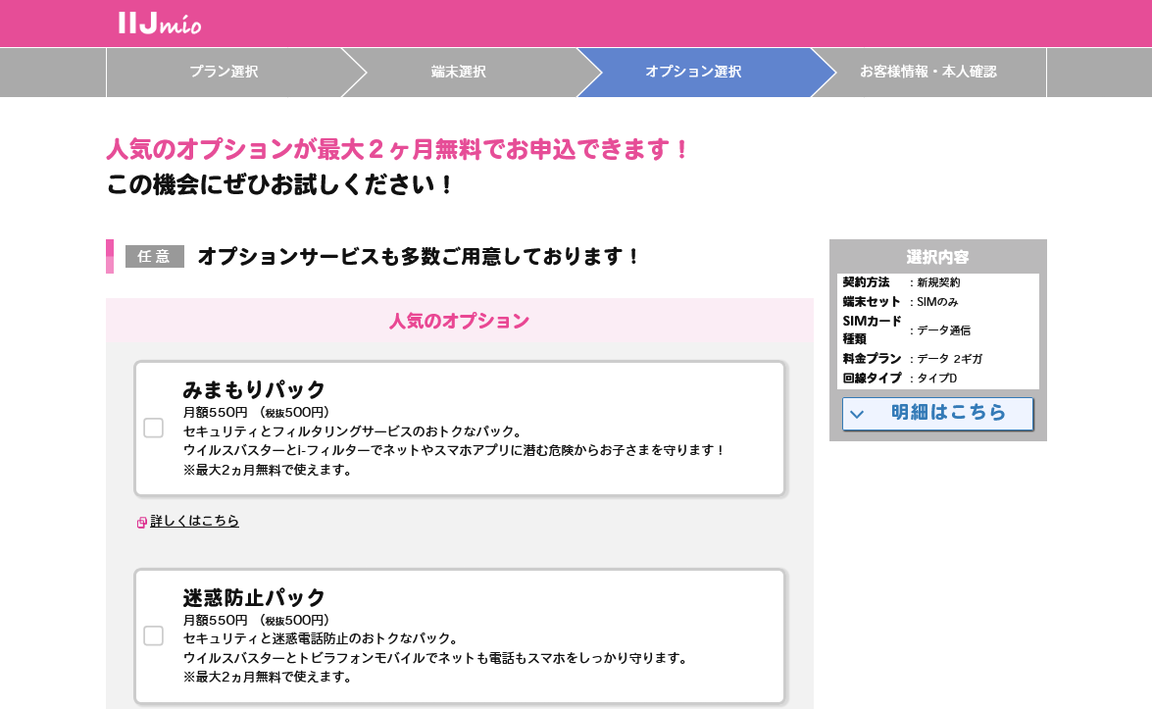Select the 料金プラン row in the summary

[937, 359]
